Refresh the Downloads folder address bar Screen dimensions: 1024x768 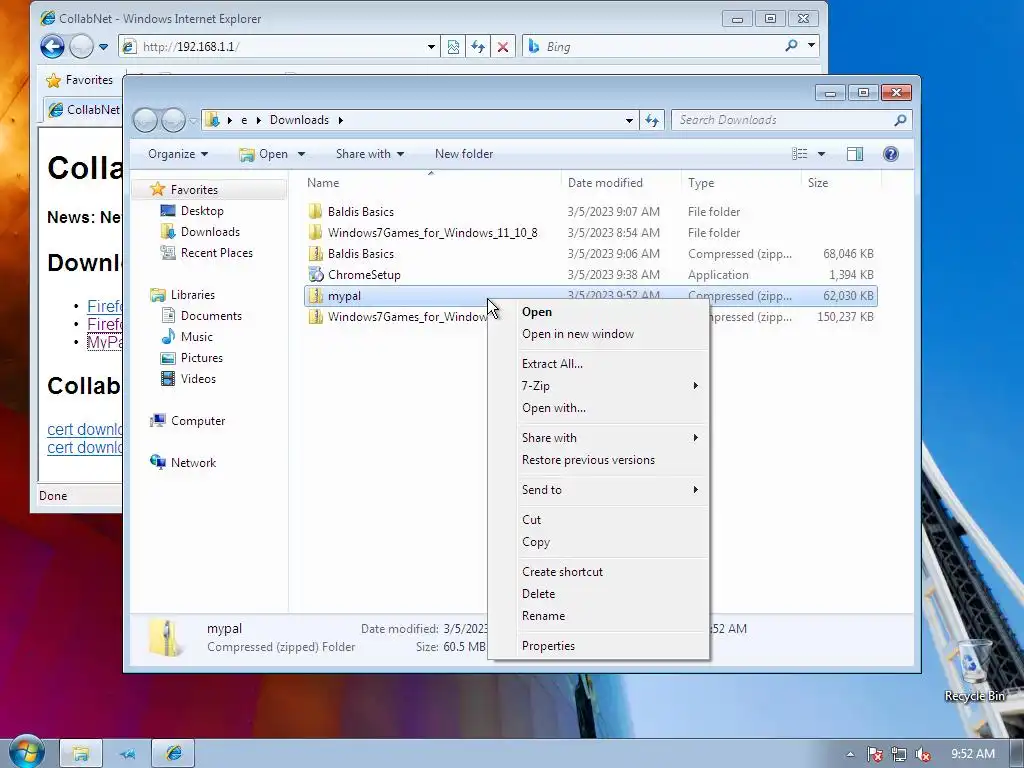click(652, 120)
